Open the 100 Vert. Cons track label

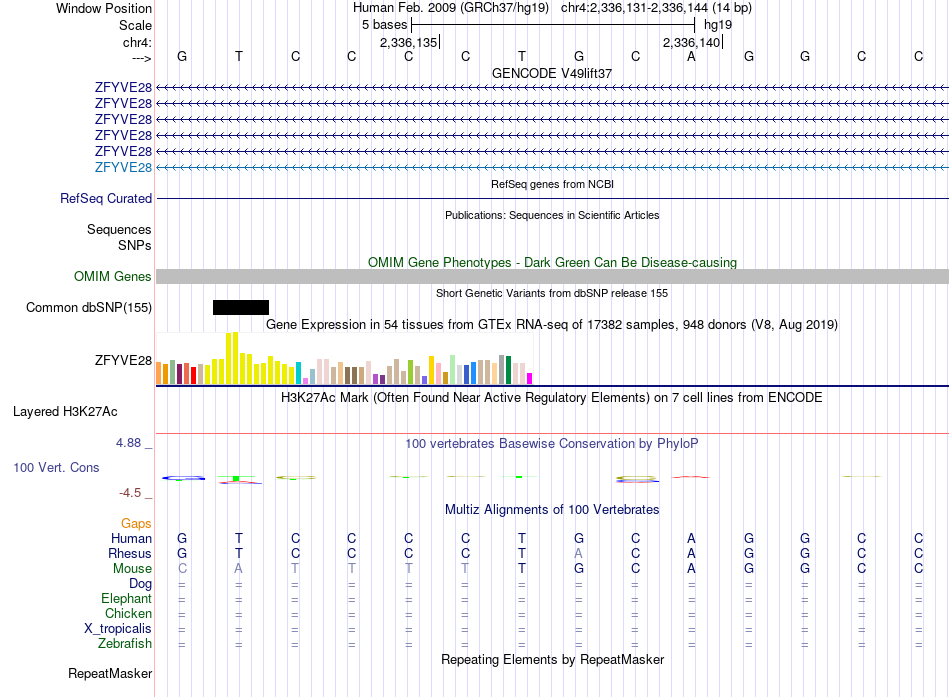[x=56, y=467]
